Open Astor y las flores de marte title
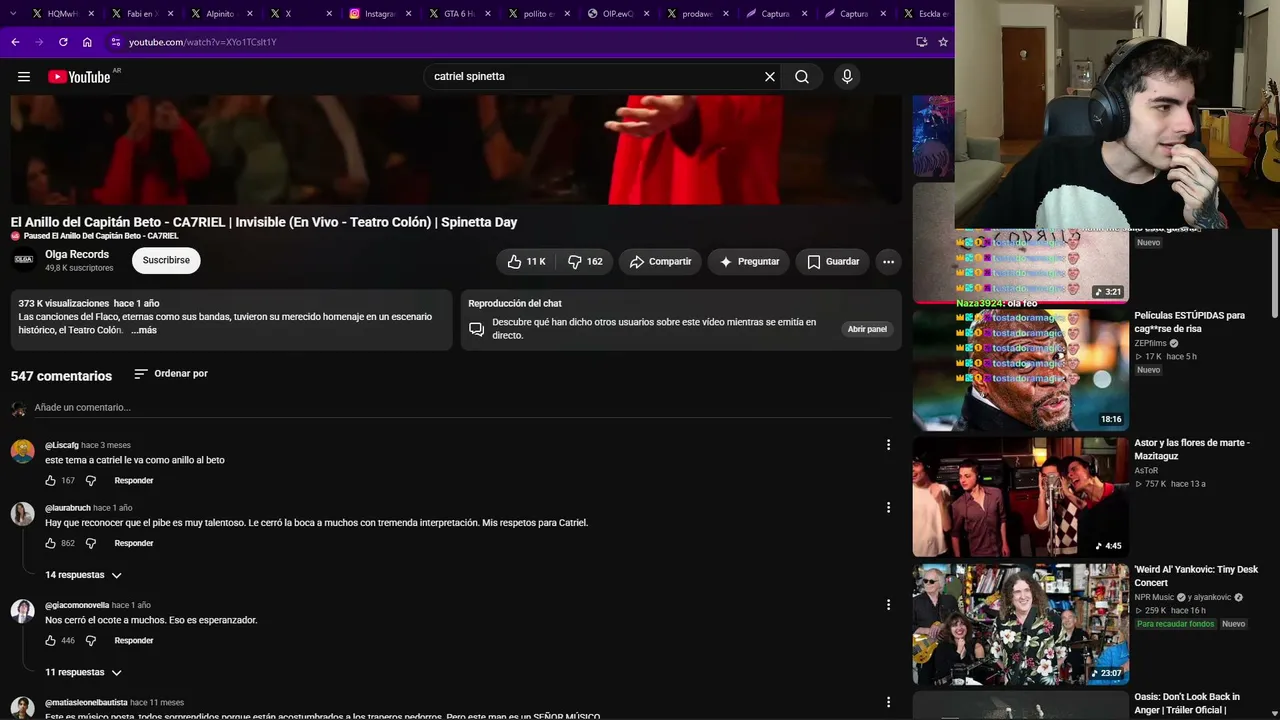The image size is (1280, 720). pos(1192,449)
